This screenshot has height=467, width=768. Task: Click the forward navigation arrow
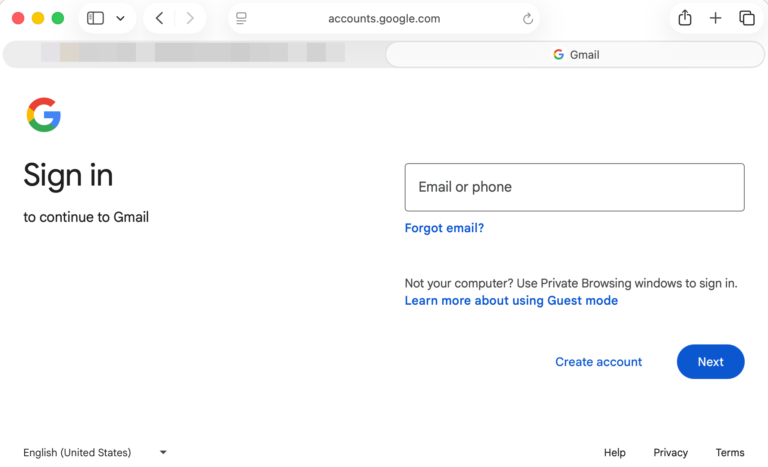[x=190, y=18]
